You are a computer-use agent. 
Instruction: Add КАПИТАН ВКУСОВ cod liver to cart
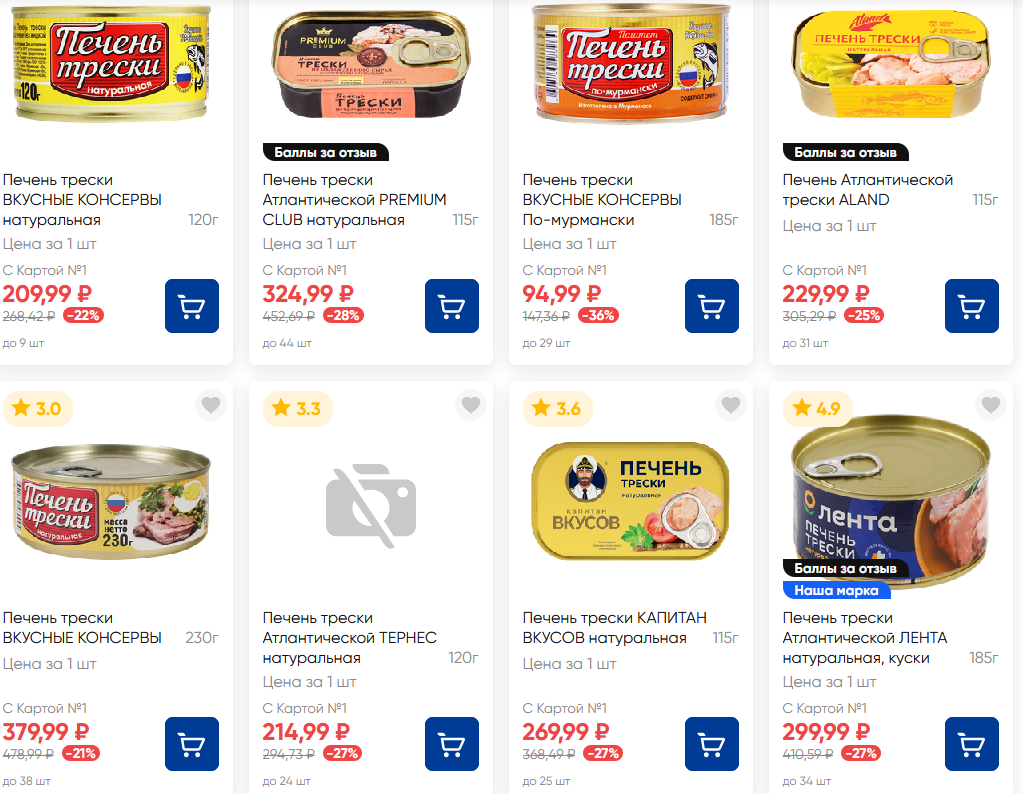(711, 744)
